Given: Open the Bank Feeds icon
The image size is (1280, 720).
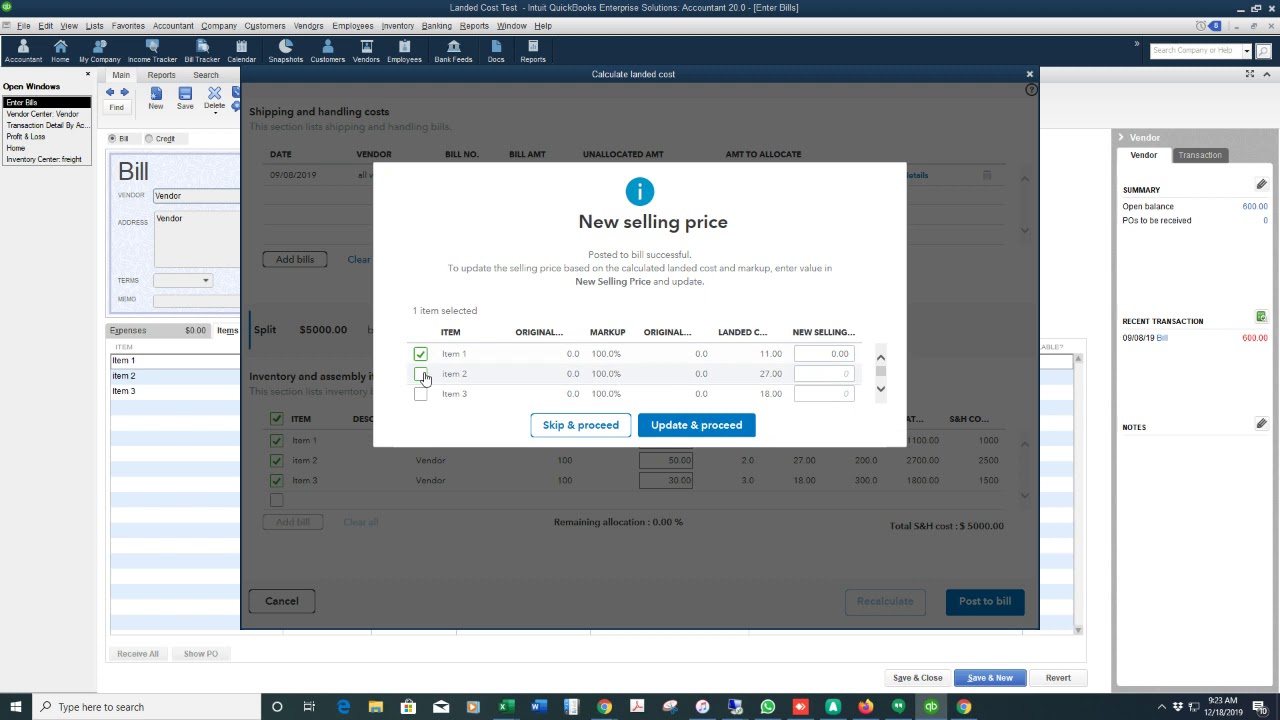Looking at the screenshot, I should [x=453, y=51].
